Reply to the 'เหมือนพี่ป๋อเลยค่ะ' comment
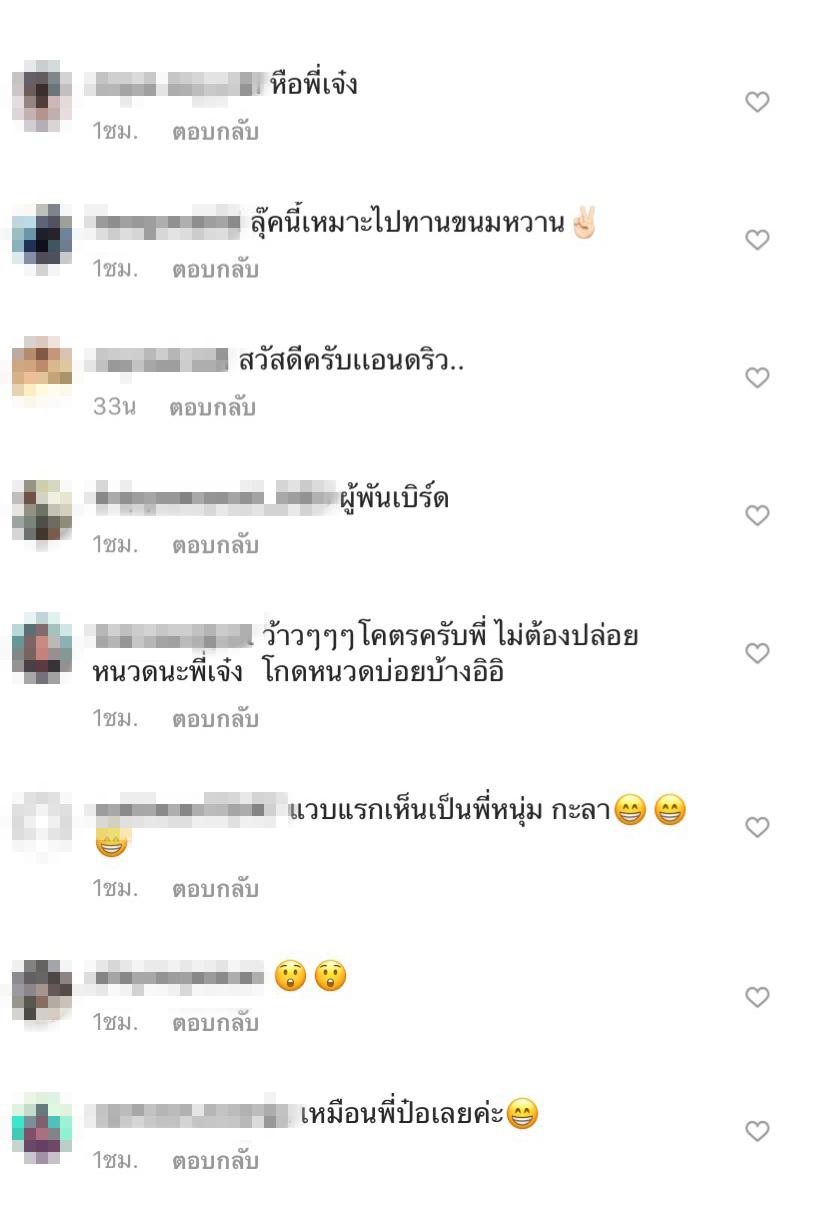 [215, 1162]
